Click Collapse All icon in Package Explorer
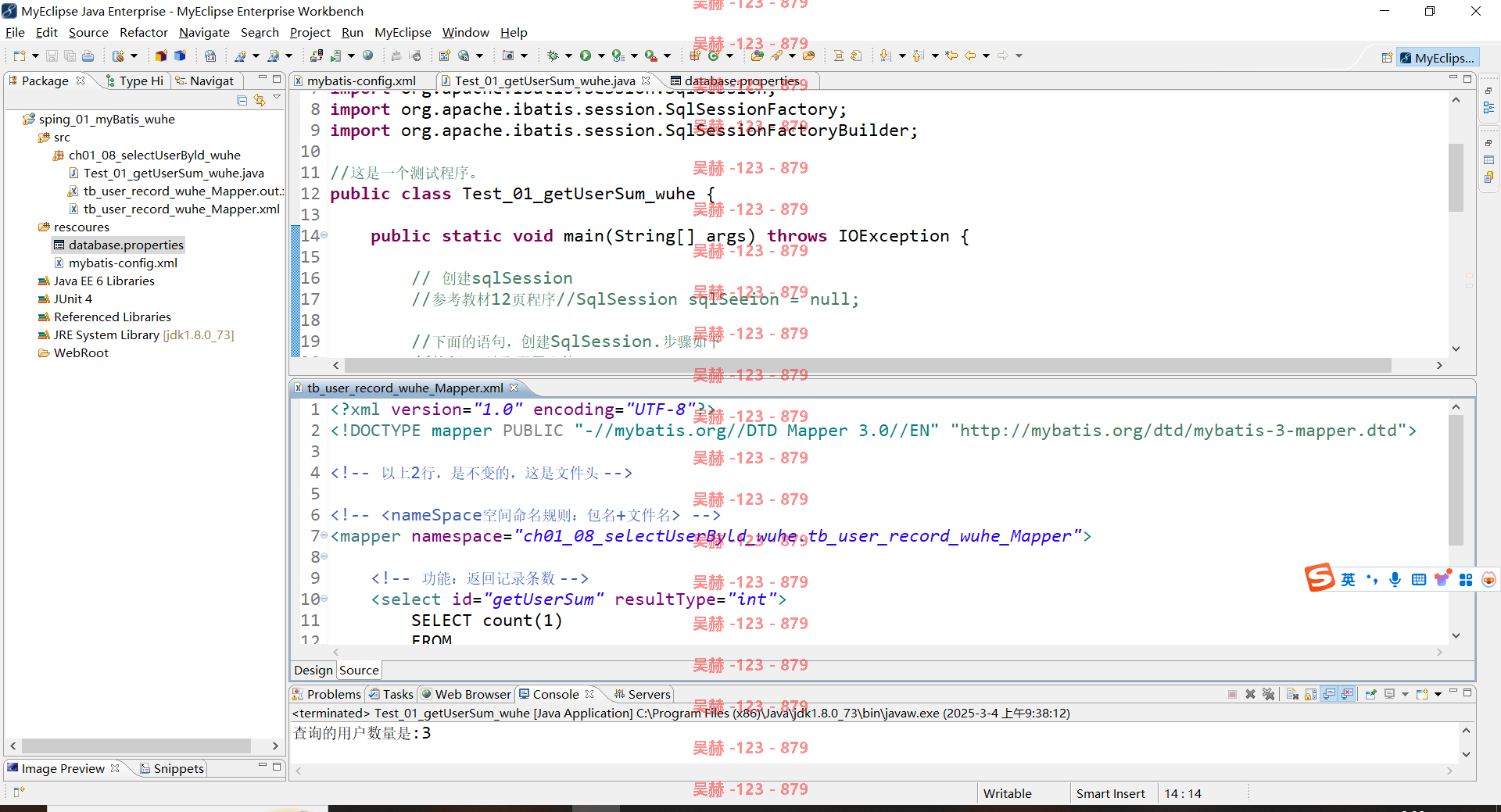 pos(242,100)
